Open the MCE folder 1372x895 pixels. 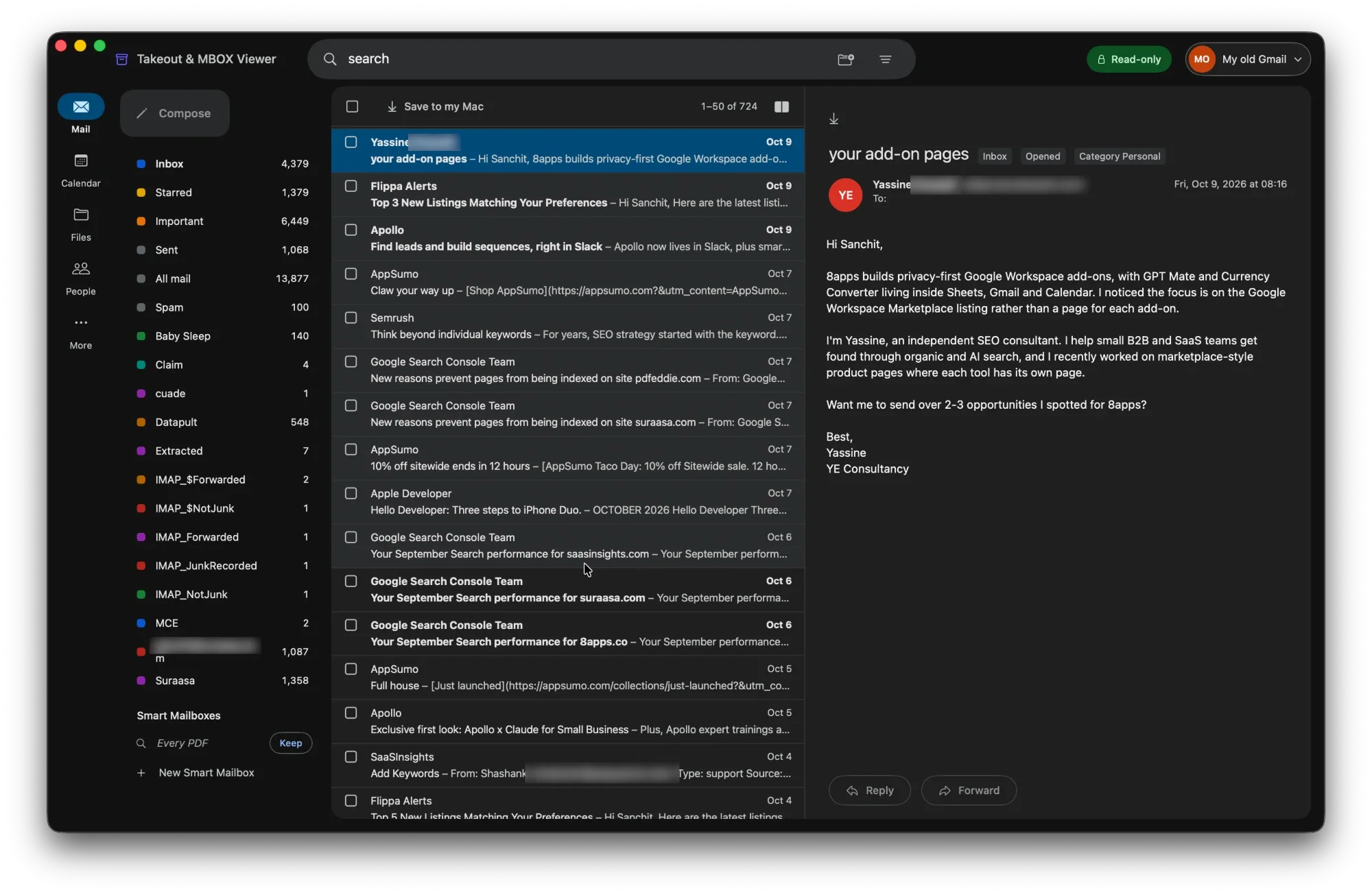click(x=223, y=623)
